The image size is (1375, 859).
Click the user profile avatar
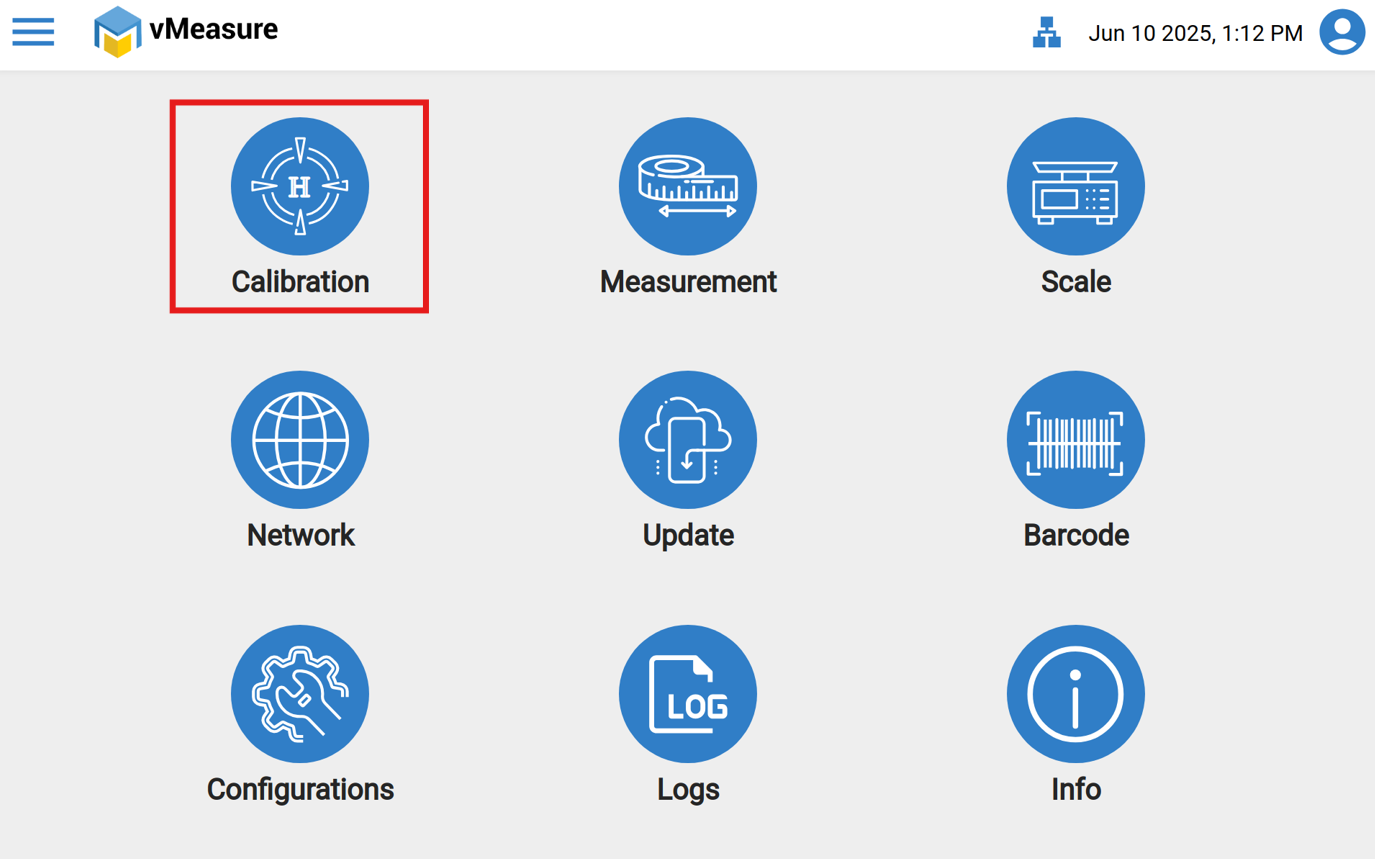coord(1342,33)
